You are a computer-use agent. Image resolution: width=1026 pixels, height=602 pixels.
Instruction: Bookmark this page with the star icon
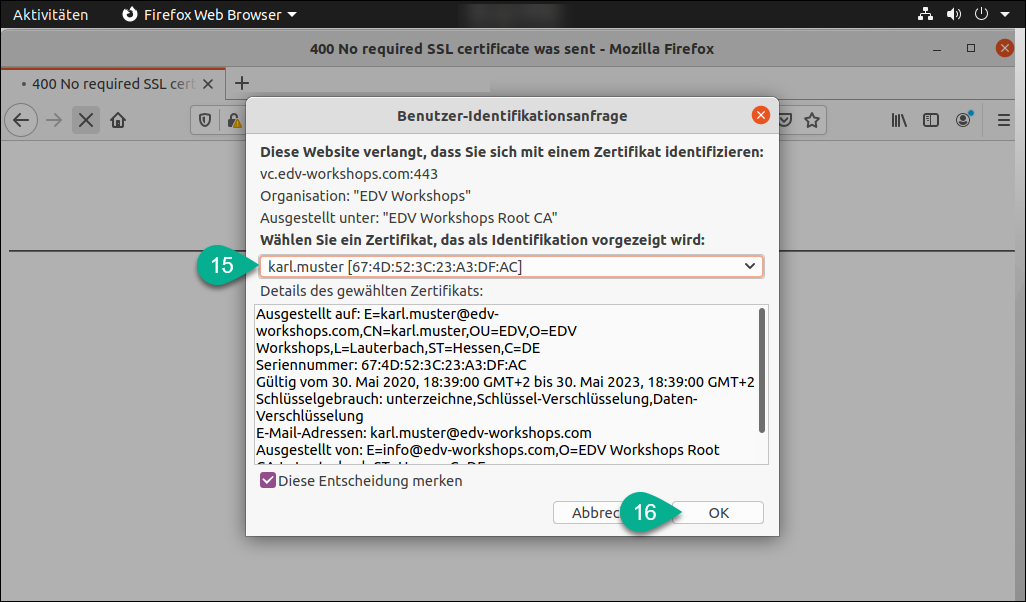coord(812,120)
